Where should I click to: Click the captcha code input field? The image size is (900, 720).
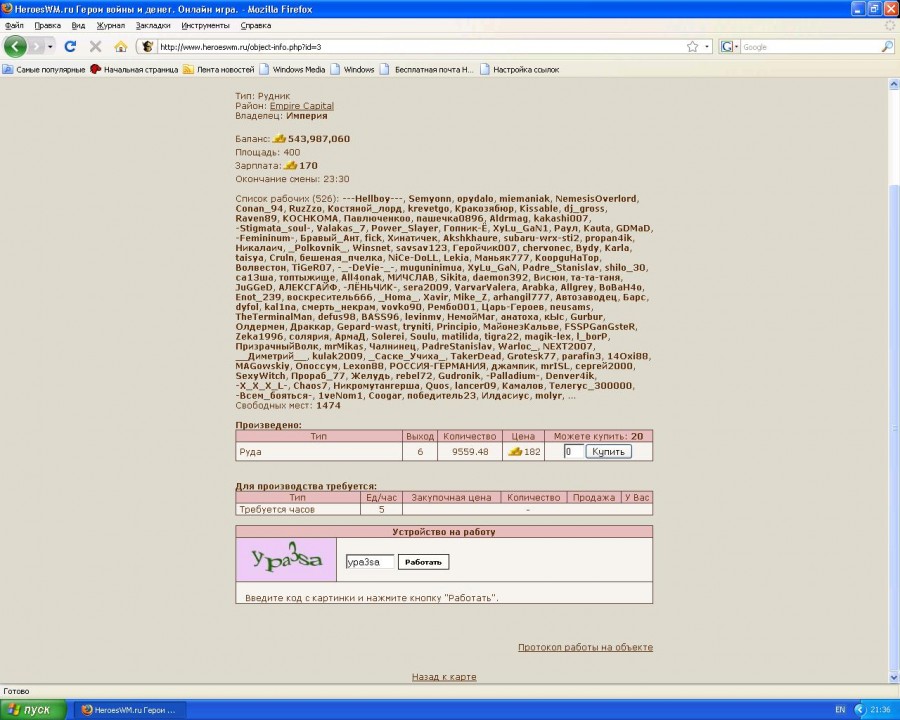[369, 562]
